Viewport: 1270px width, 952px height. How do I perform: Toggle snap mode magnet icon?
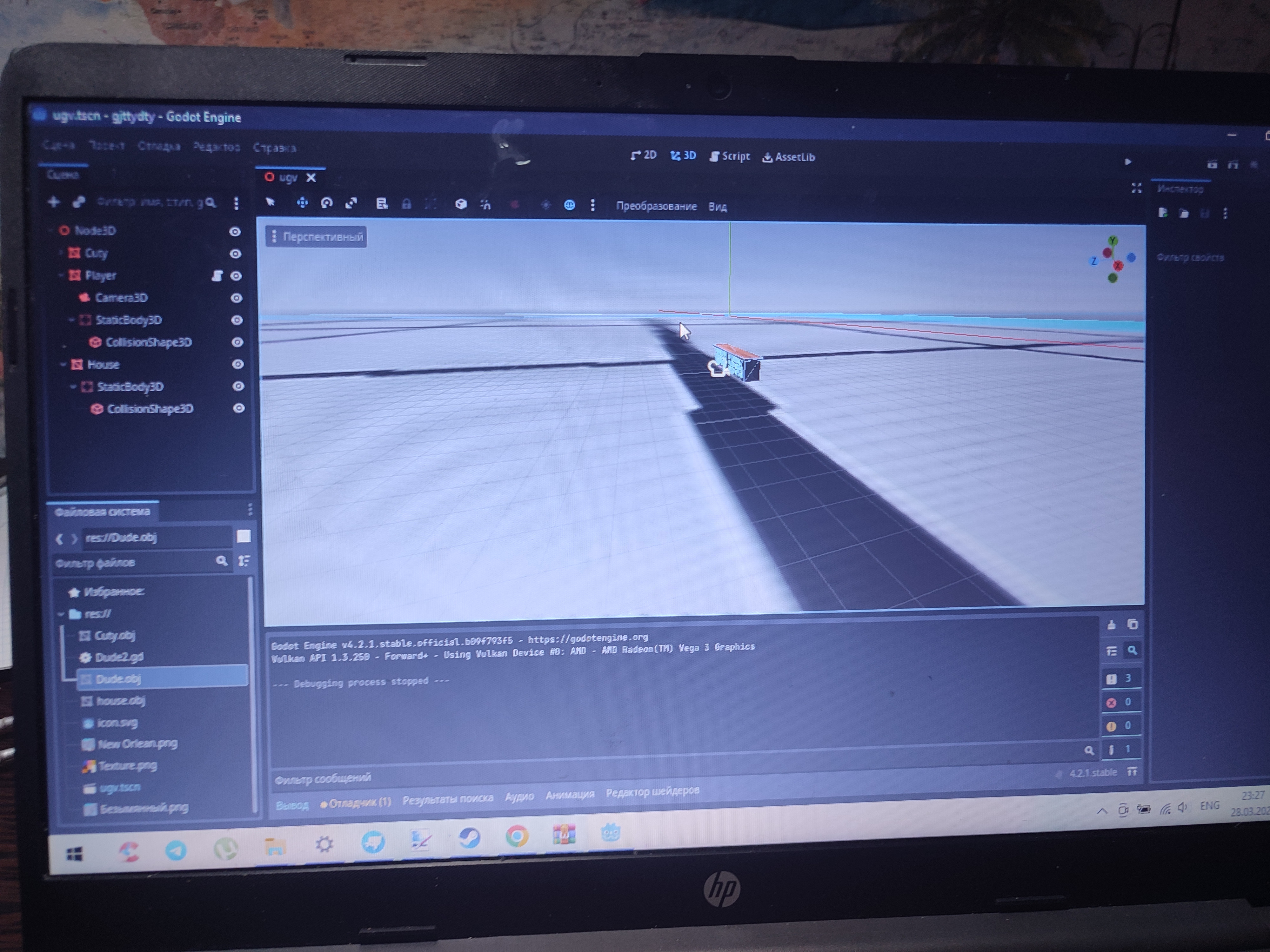[486, 204]
